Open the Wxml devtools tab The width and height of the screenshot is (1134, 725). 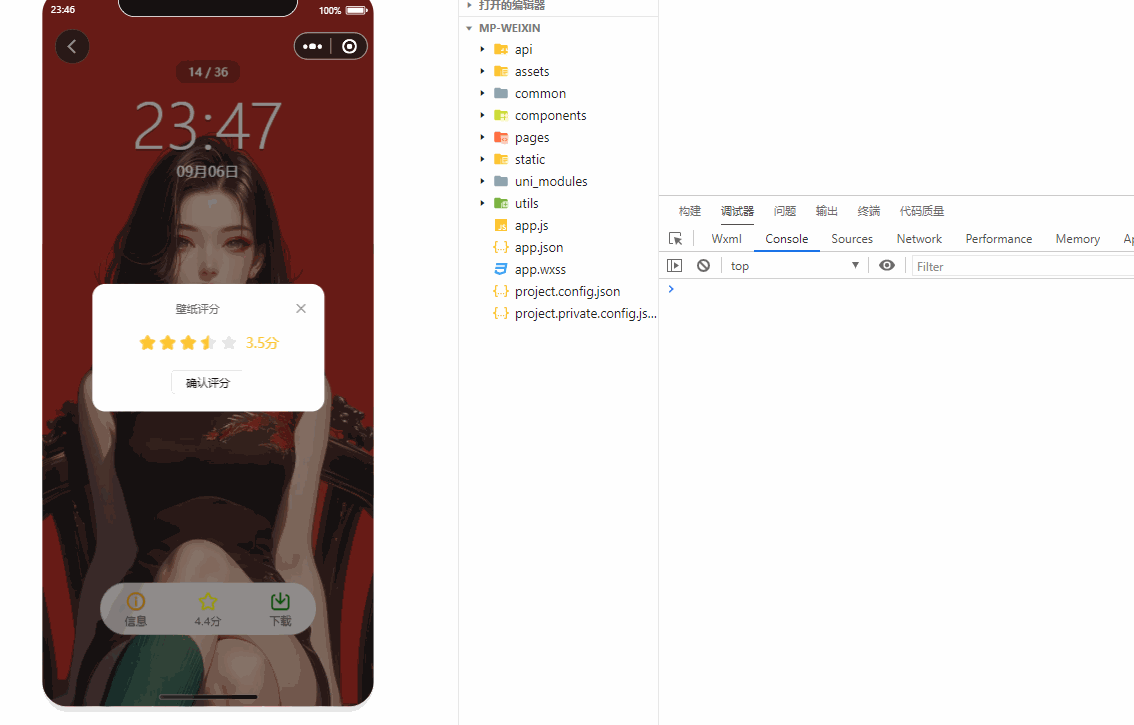click(726, 239)
